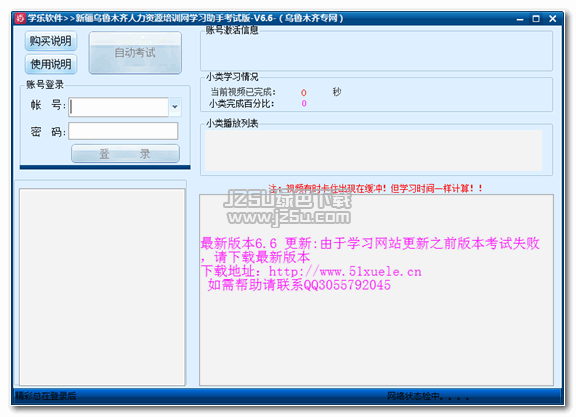
Task: Click the 当前视频已完成 label
Action: (x=243, y=92)
